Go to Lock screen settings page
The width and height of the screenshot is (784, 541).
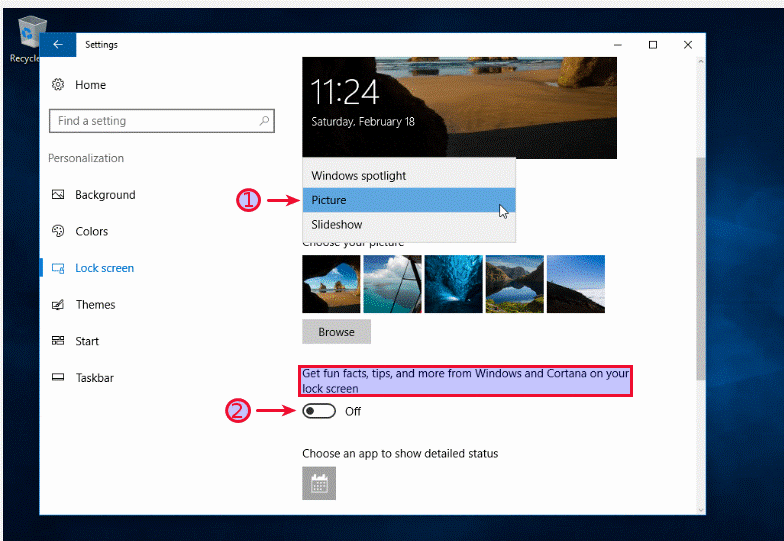pos(104,268)
